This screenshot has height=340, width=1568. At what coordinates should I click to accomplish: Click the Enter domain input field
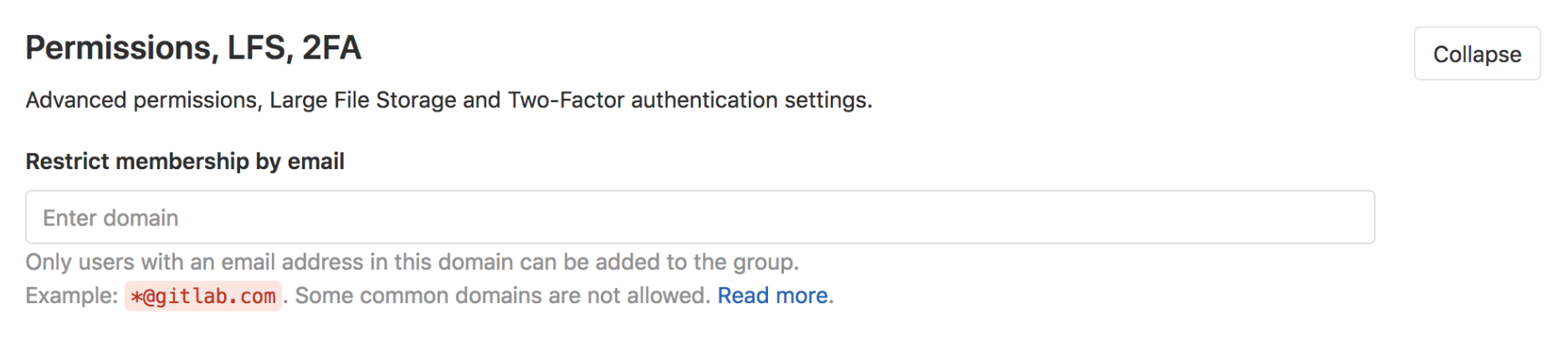point(700,218)
